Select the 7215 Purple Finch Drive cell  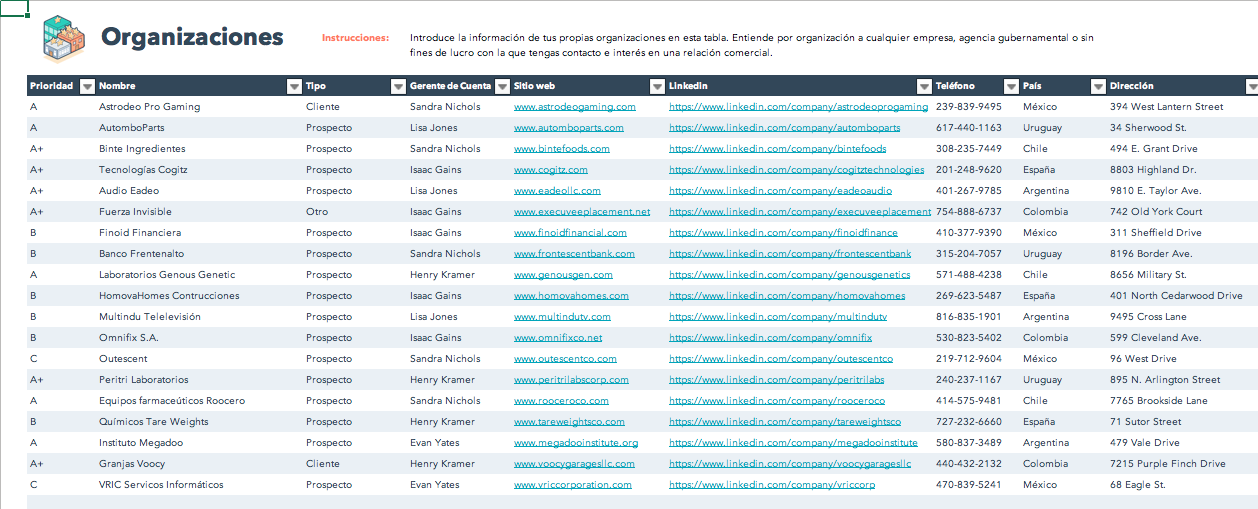click(x=1167, y=464)
